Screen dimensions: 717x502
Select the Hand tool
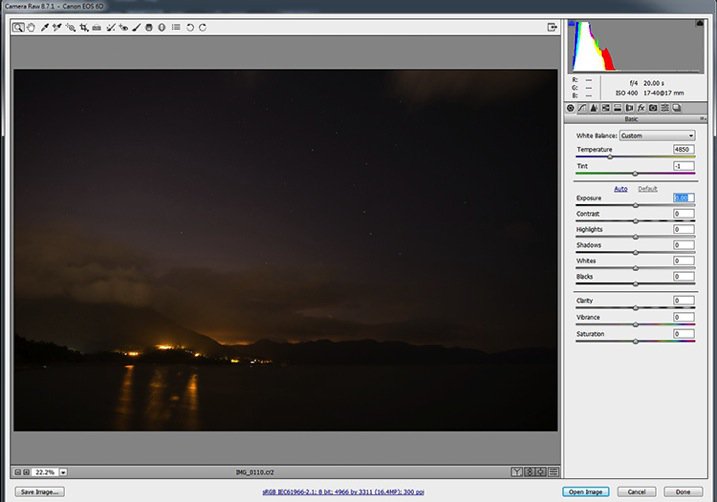tap(31, 28)
